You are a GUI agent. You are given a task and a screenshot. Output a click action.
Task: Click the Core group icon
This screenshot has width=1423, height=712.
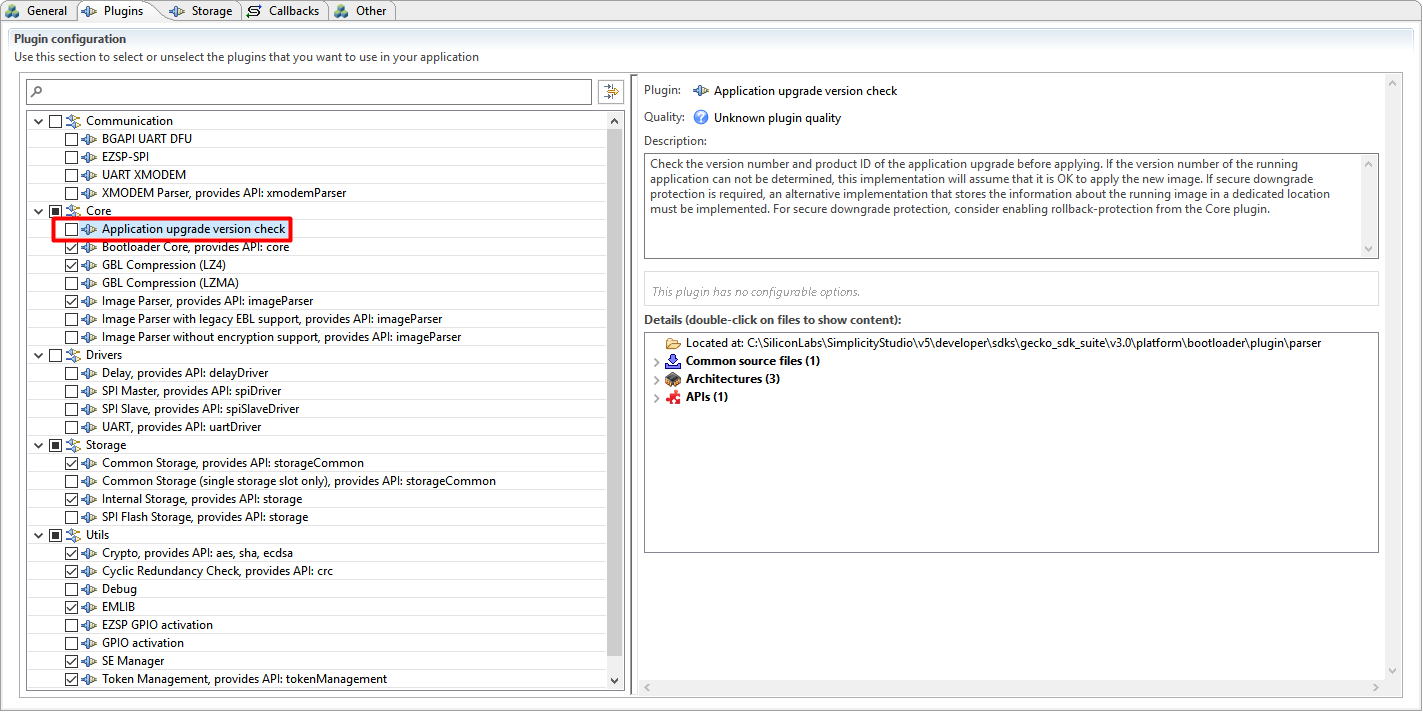pos(73,211)
